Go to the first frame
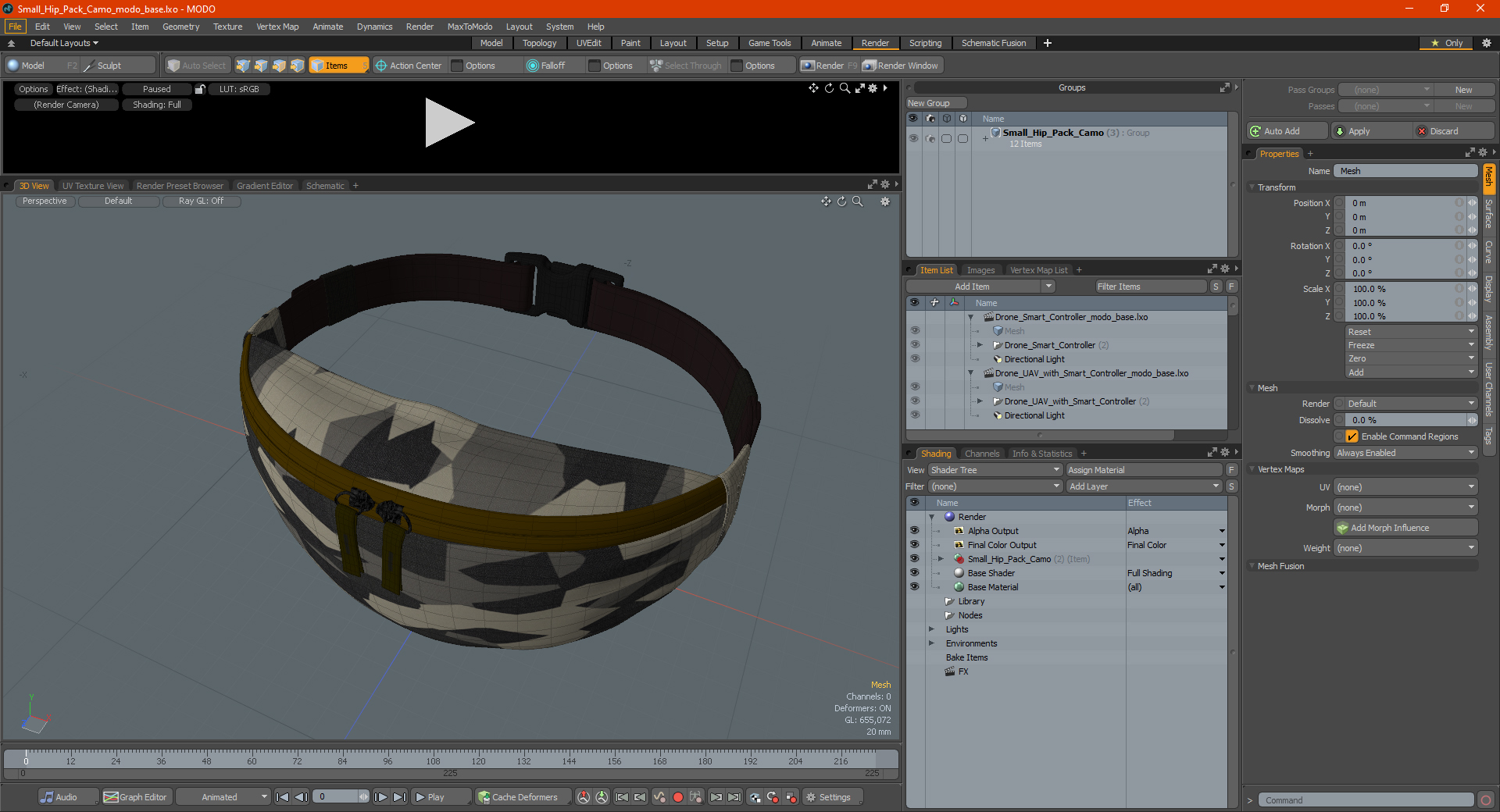 pyautogui.click(x=283, y=797)
